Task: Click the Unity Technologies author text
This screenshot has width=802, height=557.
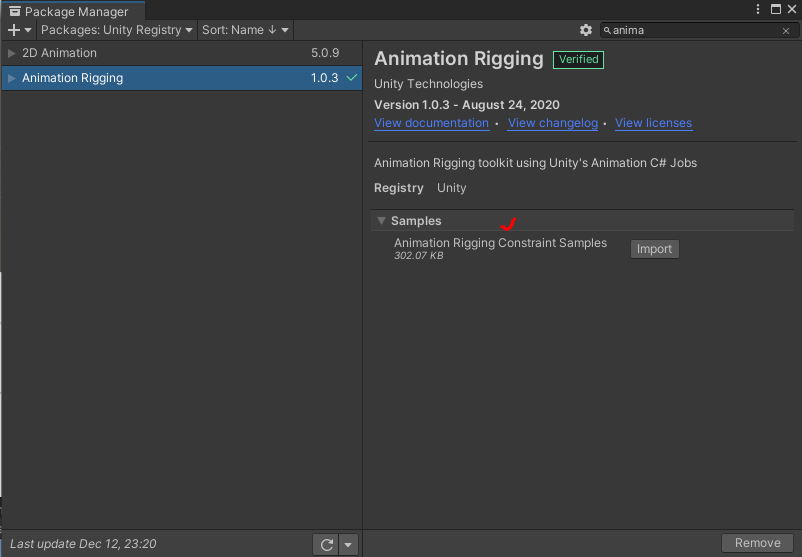Action: point(428,84)
